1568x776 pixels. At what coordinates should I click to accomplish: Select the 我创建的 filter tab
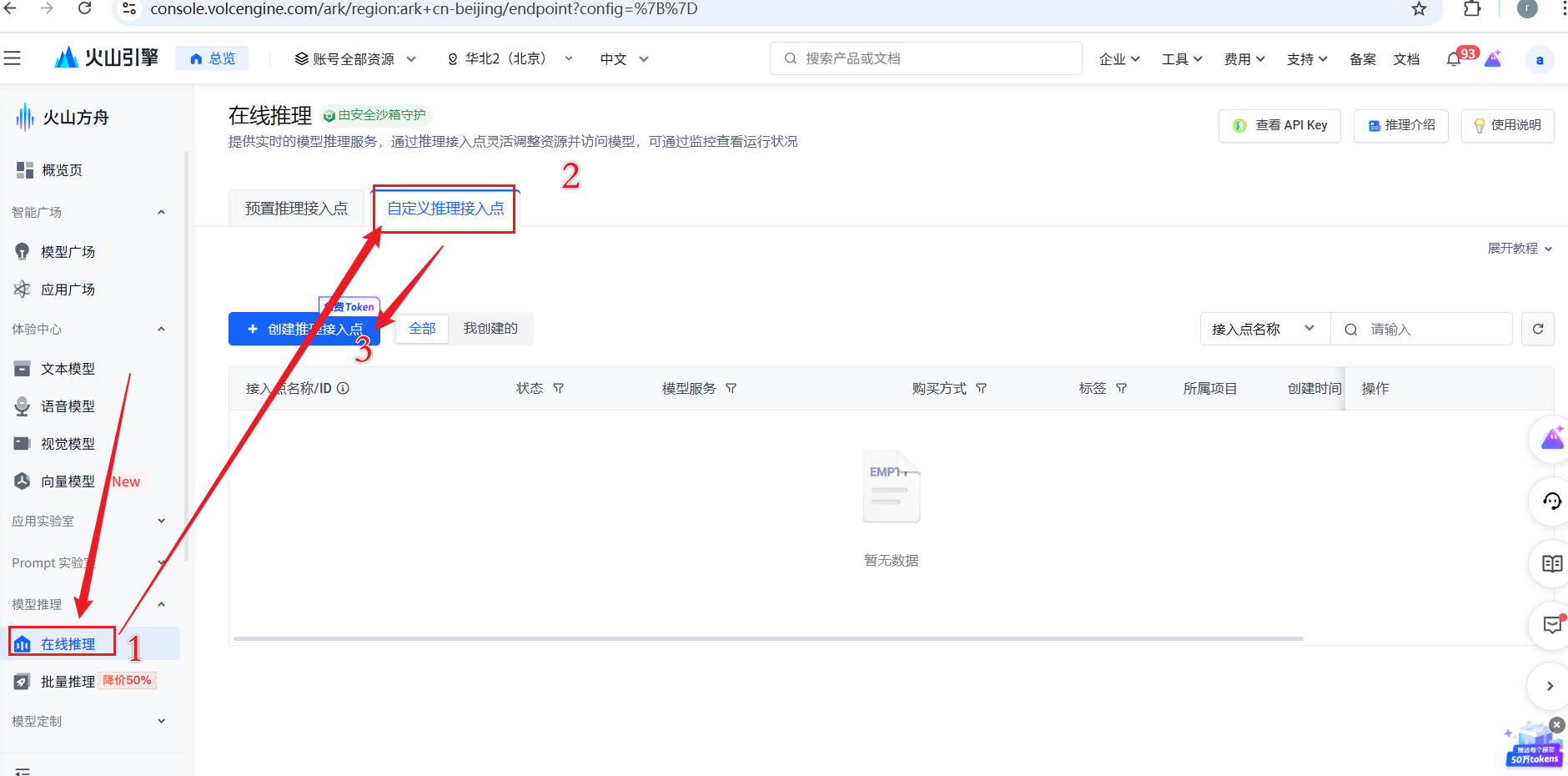tap(490, 329)
